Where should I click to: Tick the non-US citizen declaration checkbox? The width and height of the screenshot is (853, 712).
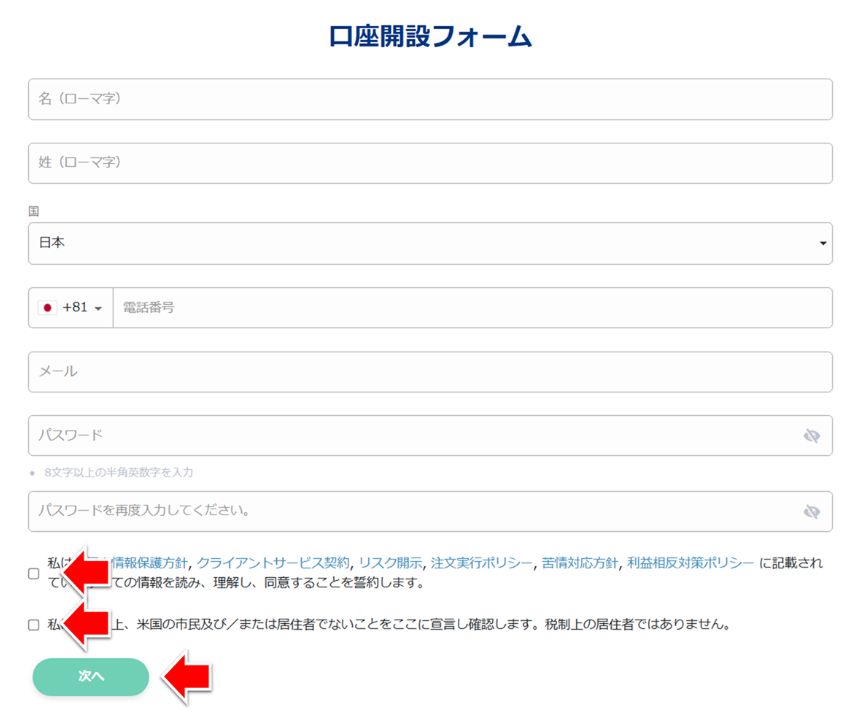(x=34, y=625)
